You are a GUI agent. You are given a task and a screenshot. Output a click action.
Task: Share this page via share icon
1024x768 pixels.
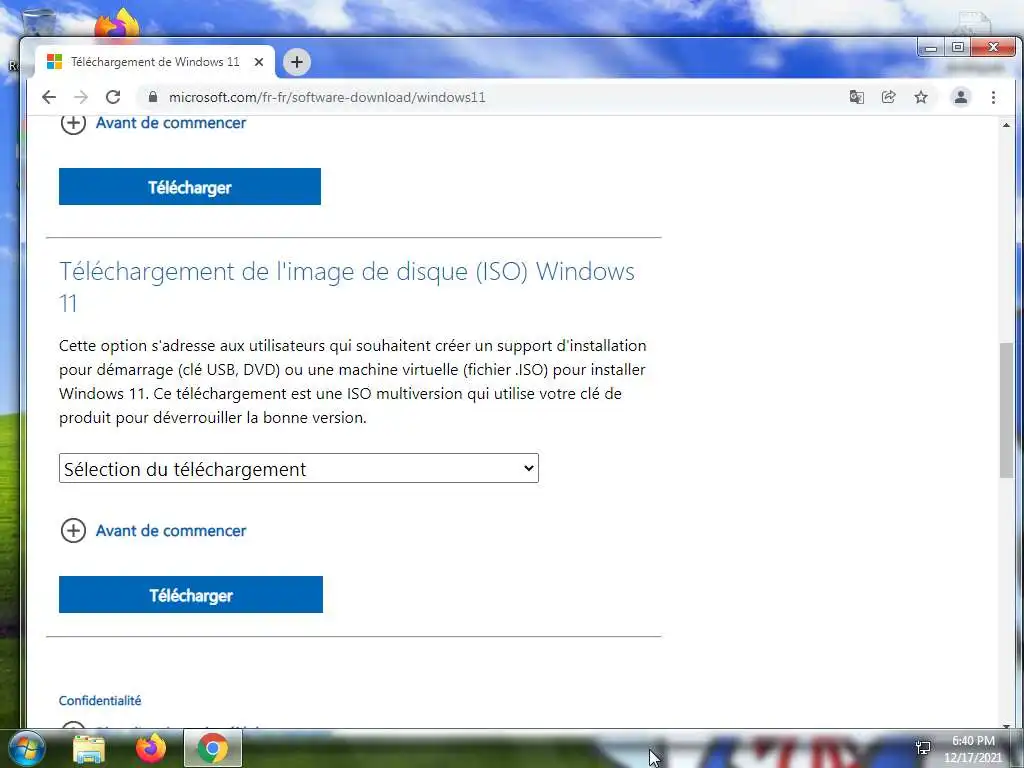888,97
